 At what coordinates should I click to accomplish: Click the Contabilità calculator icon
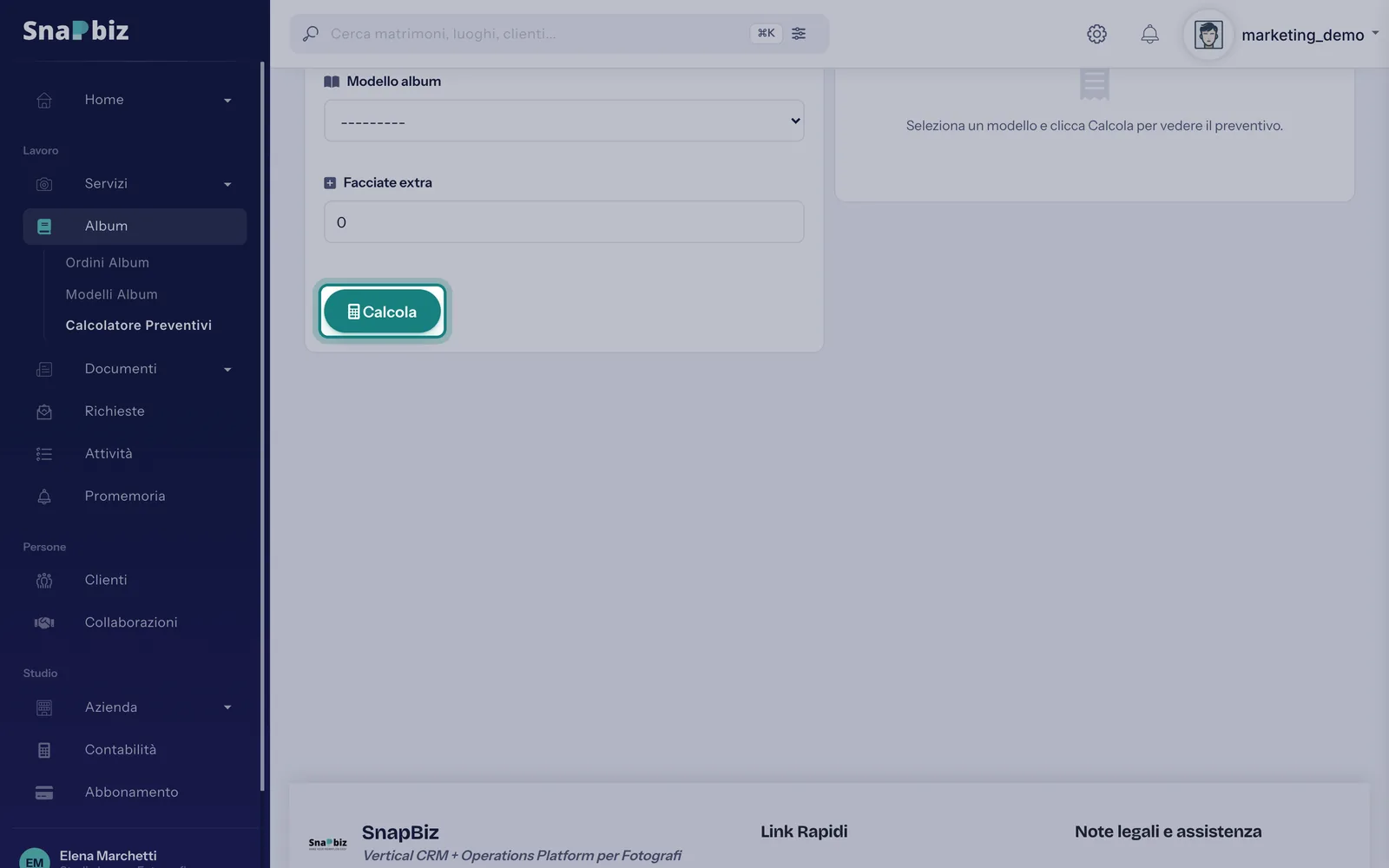click(x=44, y=750)
